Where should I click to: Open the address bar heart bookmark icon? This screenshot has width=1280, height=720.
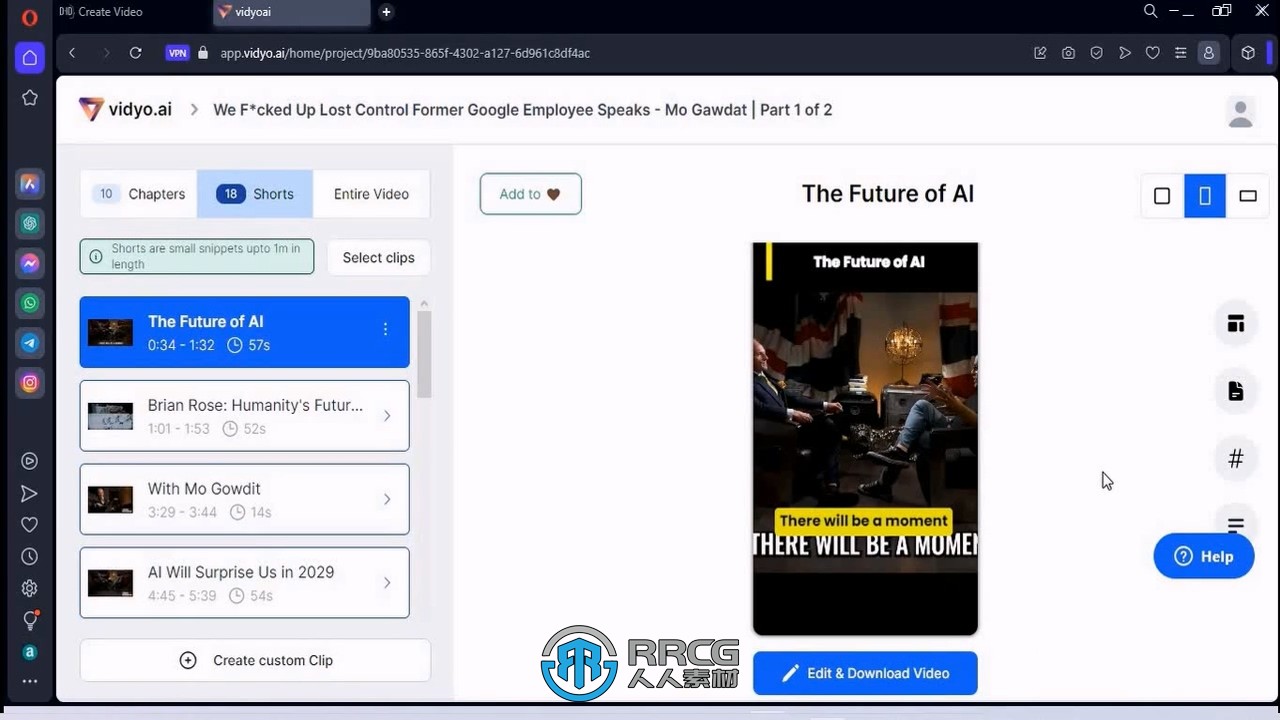point(1152,53)
